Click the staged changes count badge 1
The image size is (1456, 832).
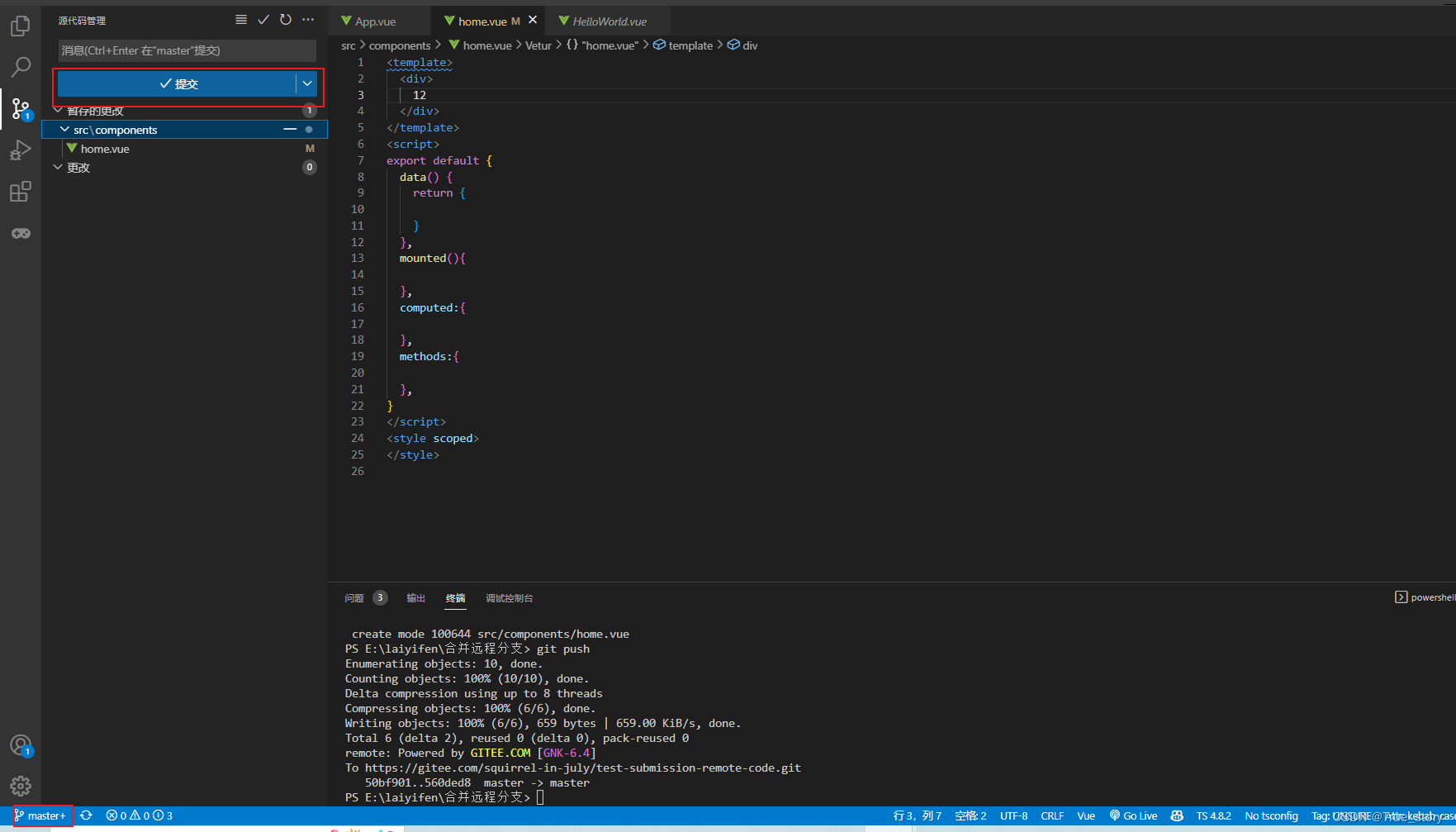coord(309,111)
